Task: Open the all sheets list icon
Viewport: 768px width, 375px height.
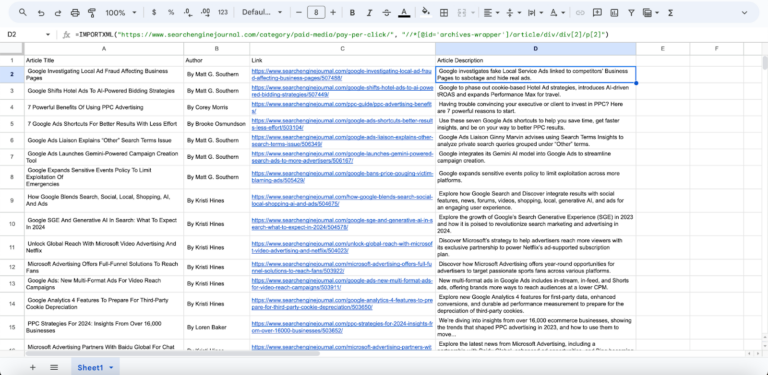Action: (x=54, y=367)
